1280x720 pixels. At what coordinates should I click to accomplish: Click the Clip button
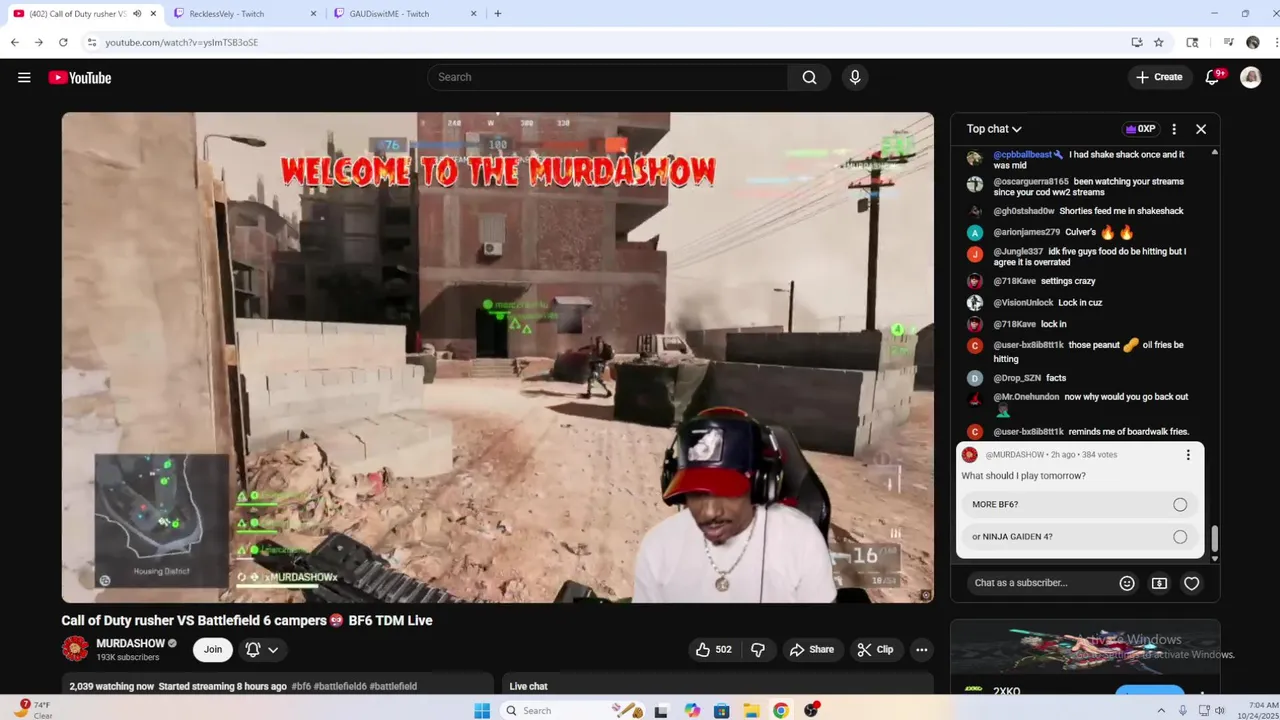click(x=875, y=650)
